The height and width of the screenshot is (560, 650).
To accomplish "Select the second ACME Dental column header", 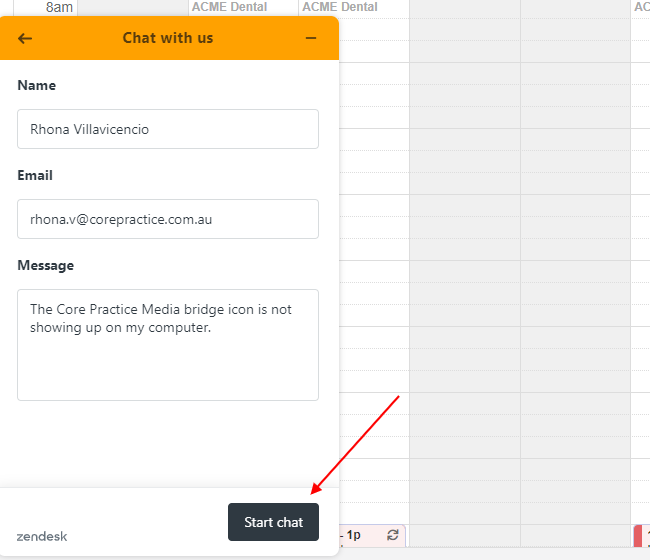I will point(340,7).
